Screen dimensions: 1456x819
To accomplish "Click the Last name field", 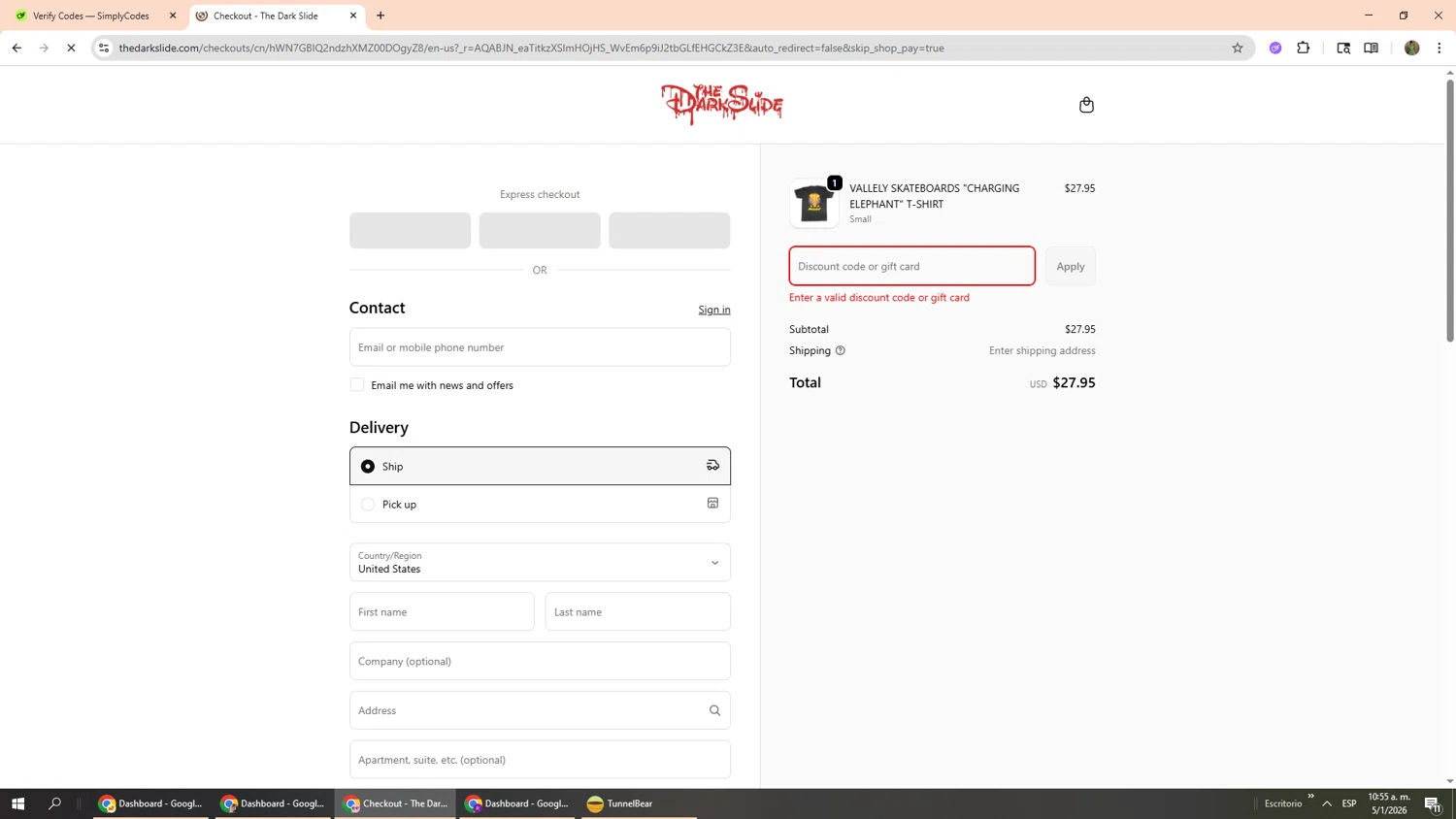I will 638,612.
